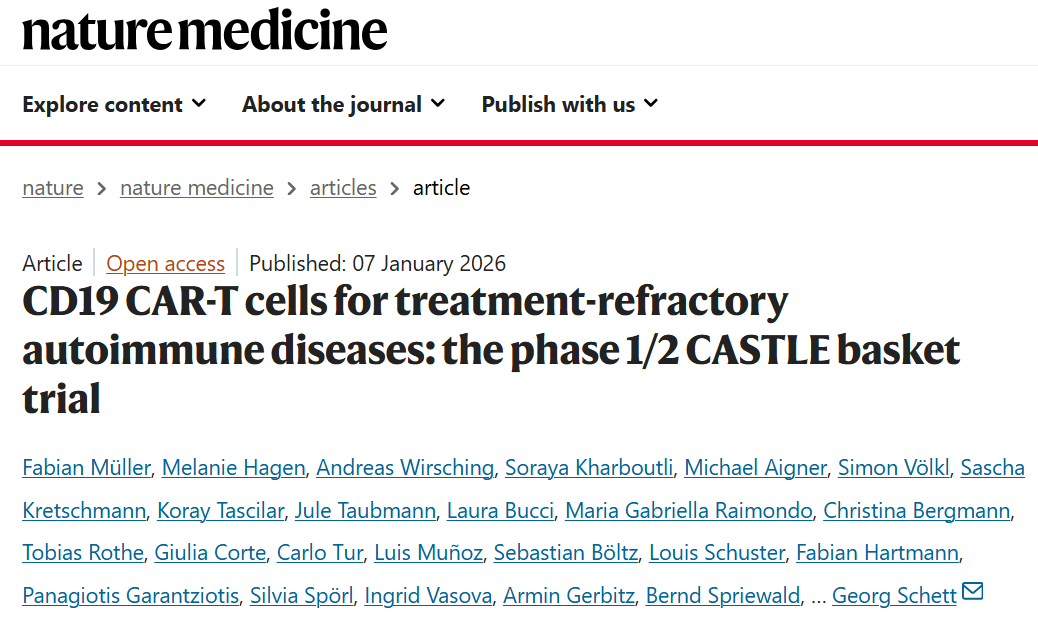Click the envelope icon beside Georg Schett
This screenshot has width=1038, height=617.
[x=972, y=591]
